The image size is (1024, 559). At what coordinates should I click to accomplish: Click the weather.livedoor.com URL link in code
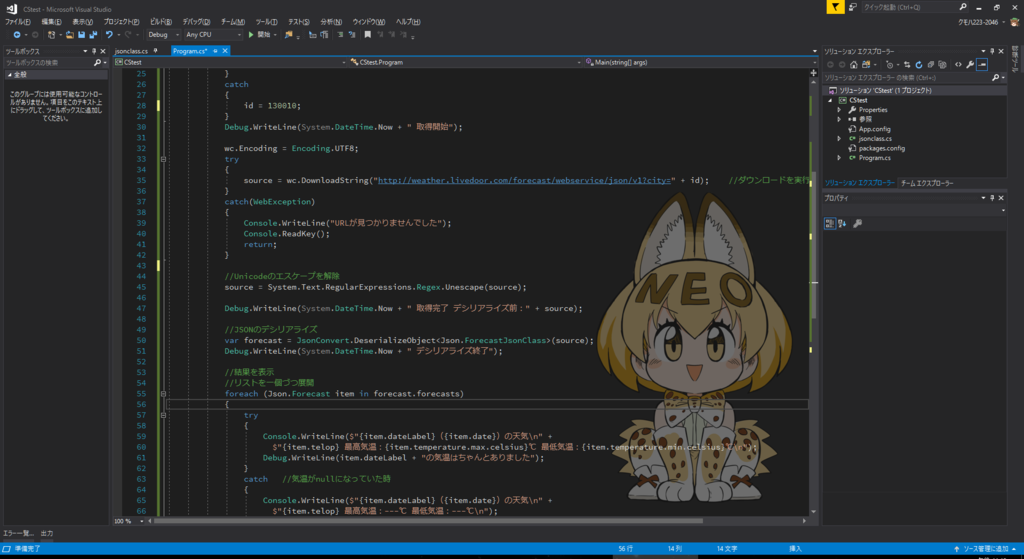(x=525, y=180)
